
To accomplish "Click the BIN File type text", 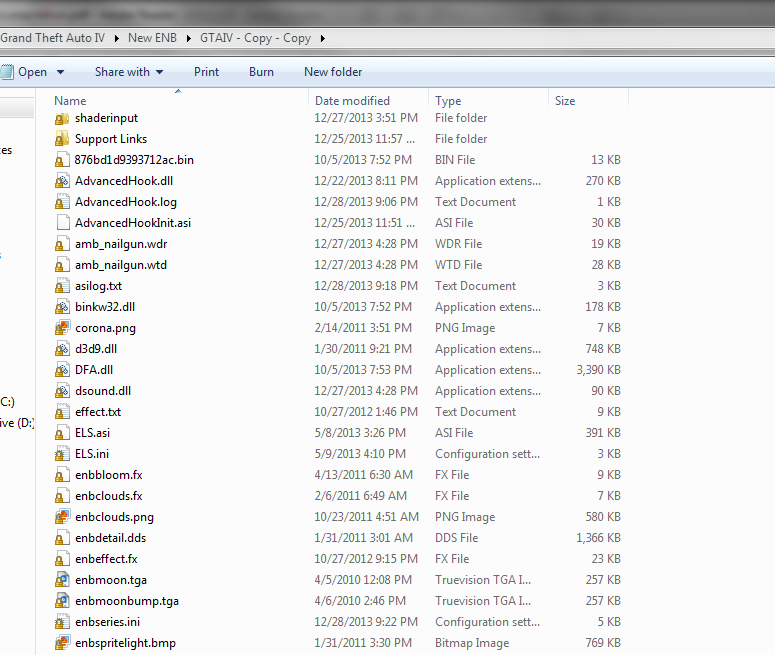I will [455, 160].
